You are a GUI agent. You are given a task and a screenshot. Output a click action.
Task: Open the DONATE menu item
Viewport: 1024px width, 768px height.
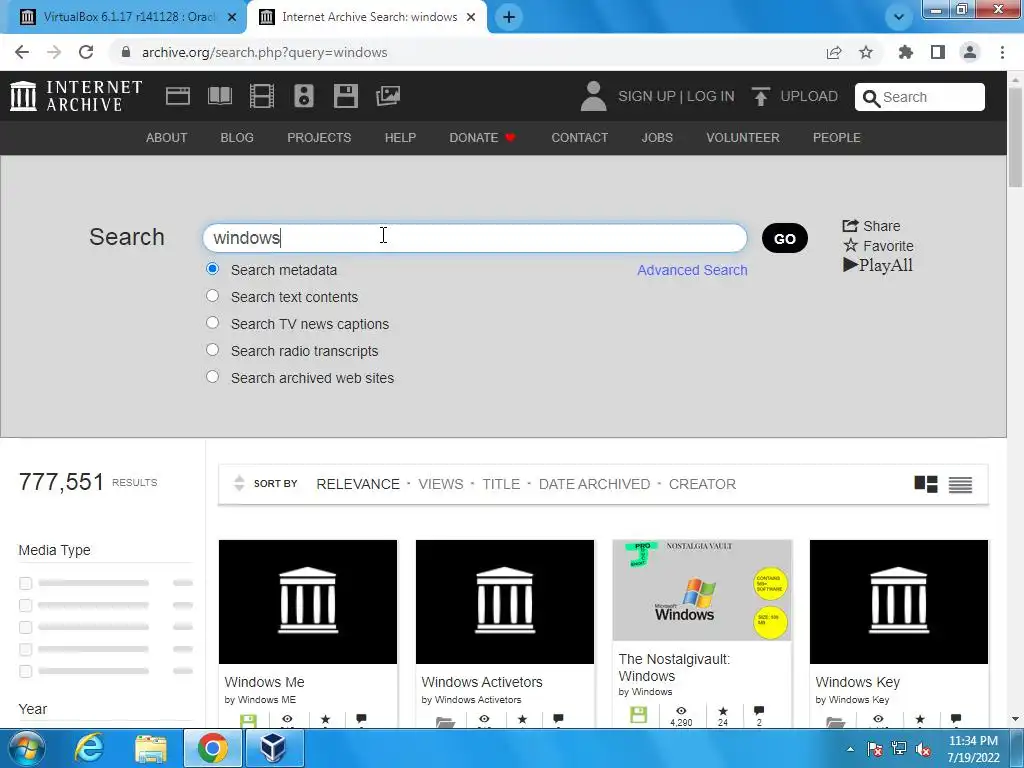[x=482, y=138]
